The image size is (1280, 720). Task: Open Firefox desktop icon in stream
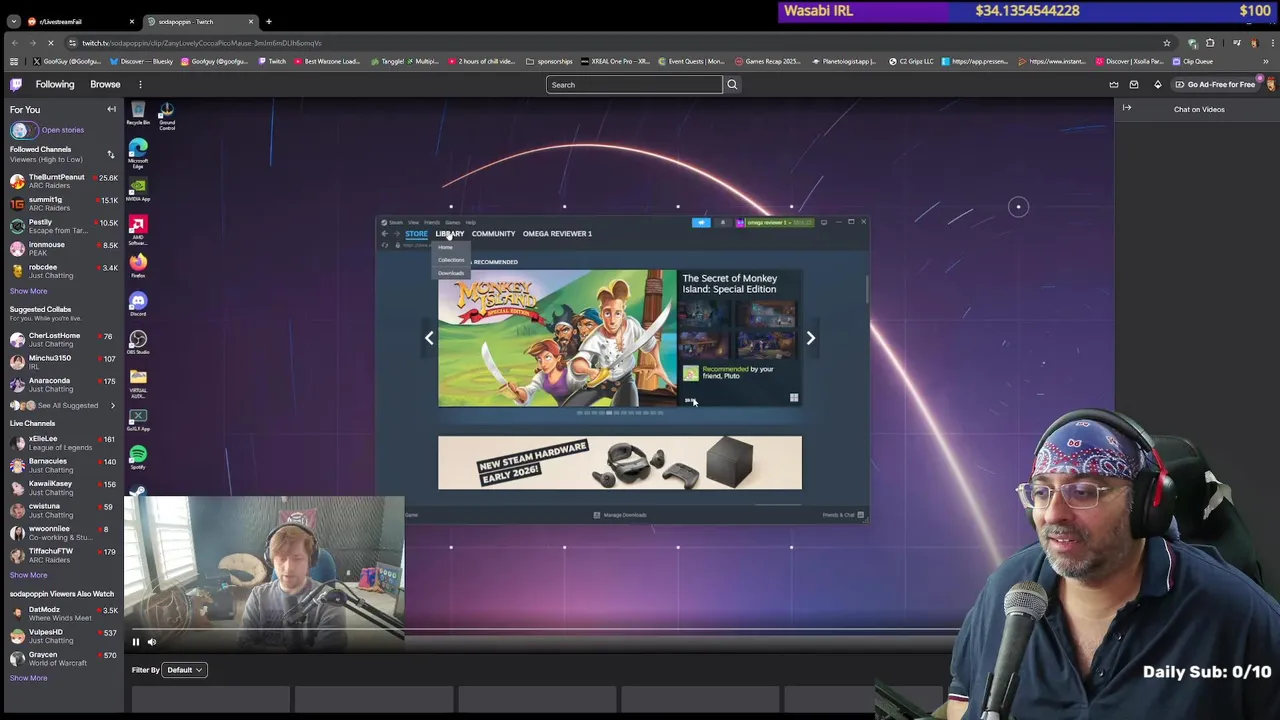[138, 266]
